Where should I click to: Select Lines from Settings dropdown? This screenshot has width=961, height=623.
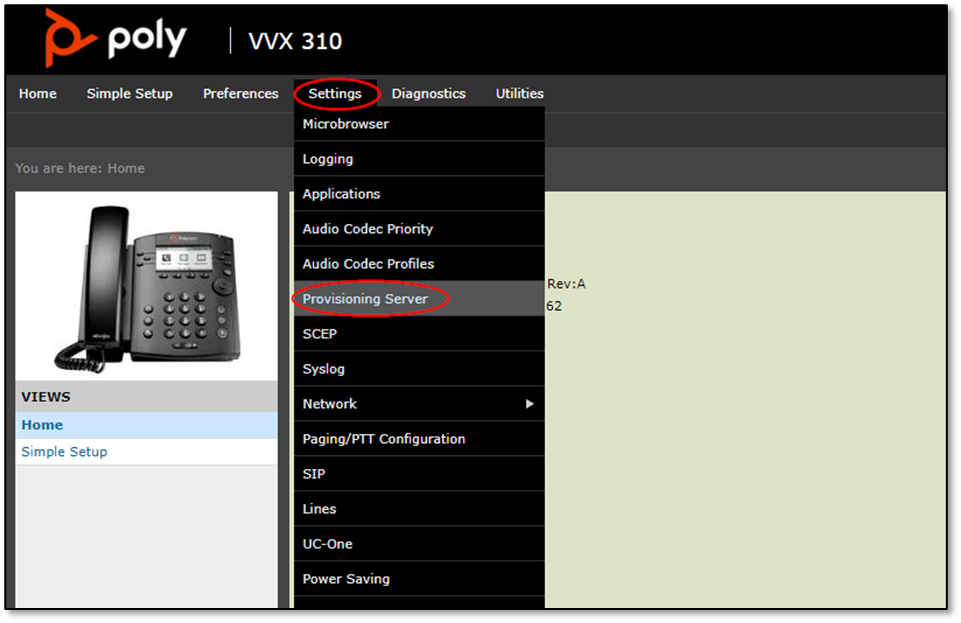(x=419, y=508)
